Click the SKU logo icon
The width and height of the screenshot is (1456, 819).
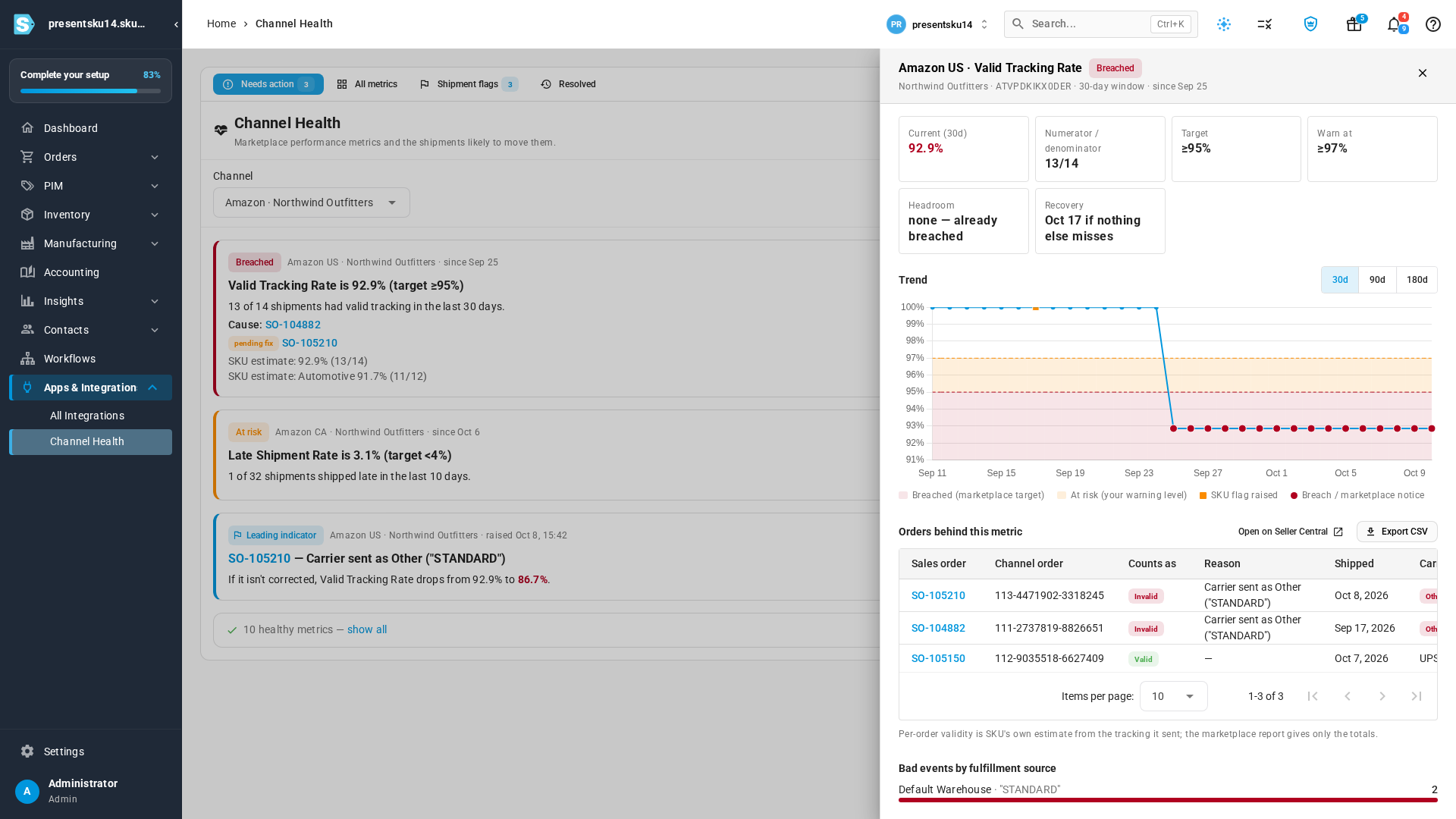coord(24,24)
